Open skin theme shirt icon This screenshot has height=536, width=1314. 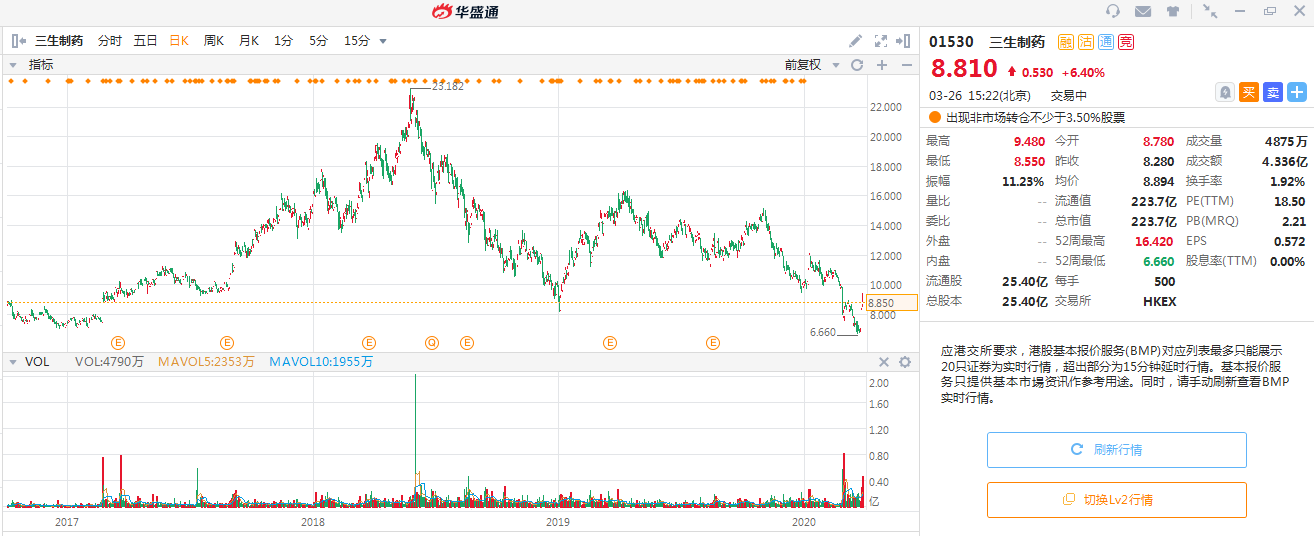pos(1173,11)
